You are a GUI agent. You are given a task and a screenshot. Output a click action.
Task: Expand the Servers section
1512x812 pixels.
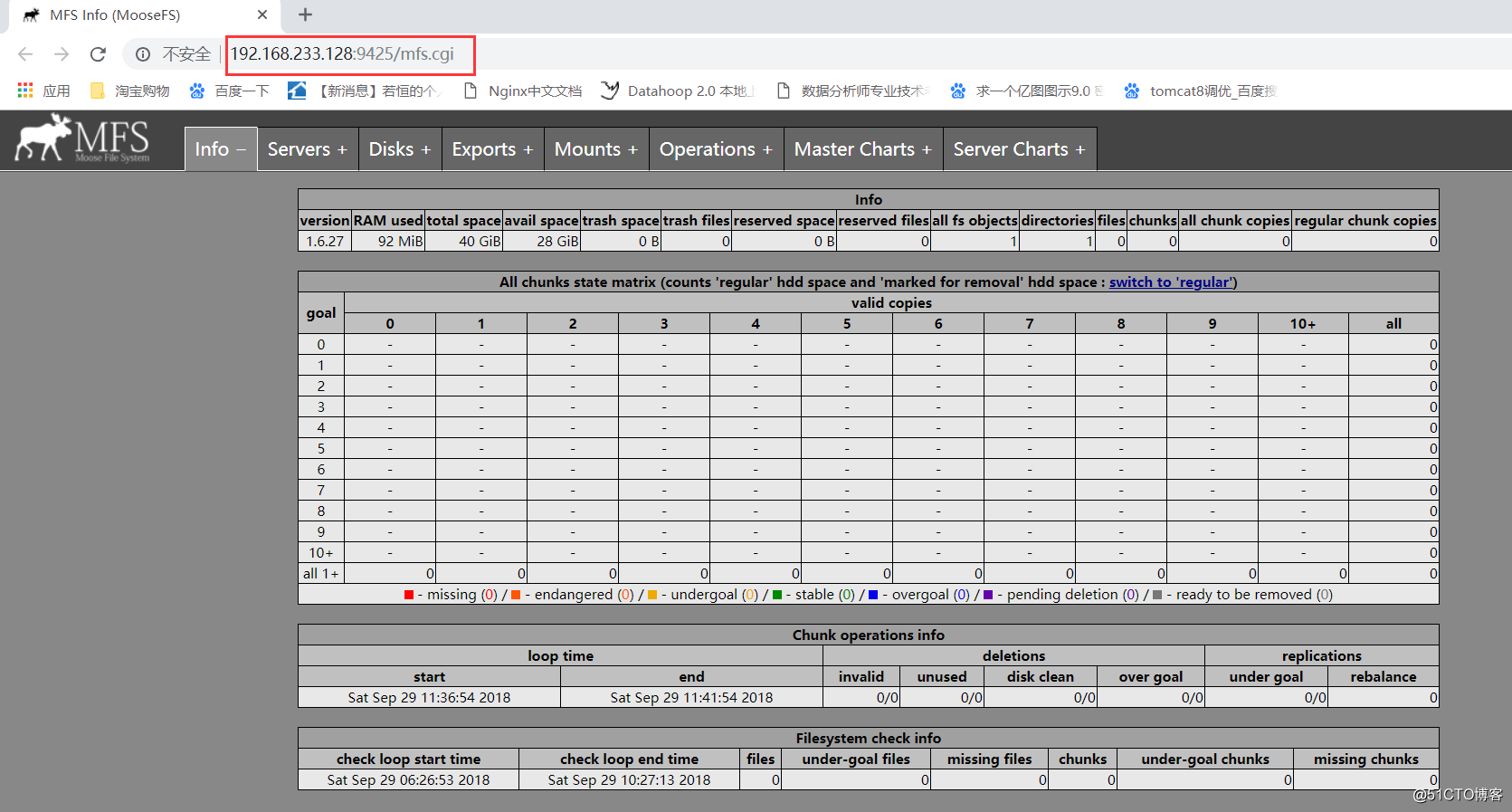(308, 148)
